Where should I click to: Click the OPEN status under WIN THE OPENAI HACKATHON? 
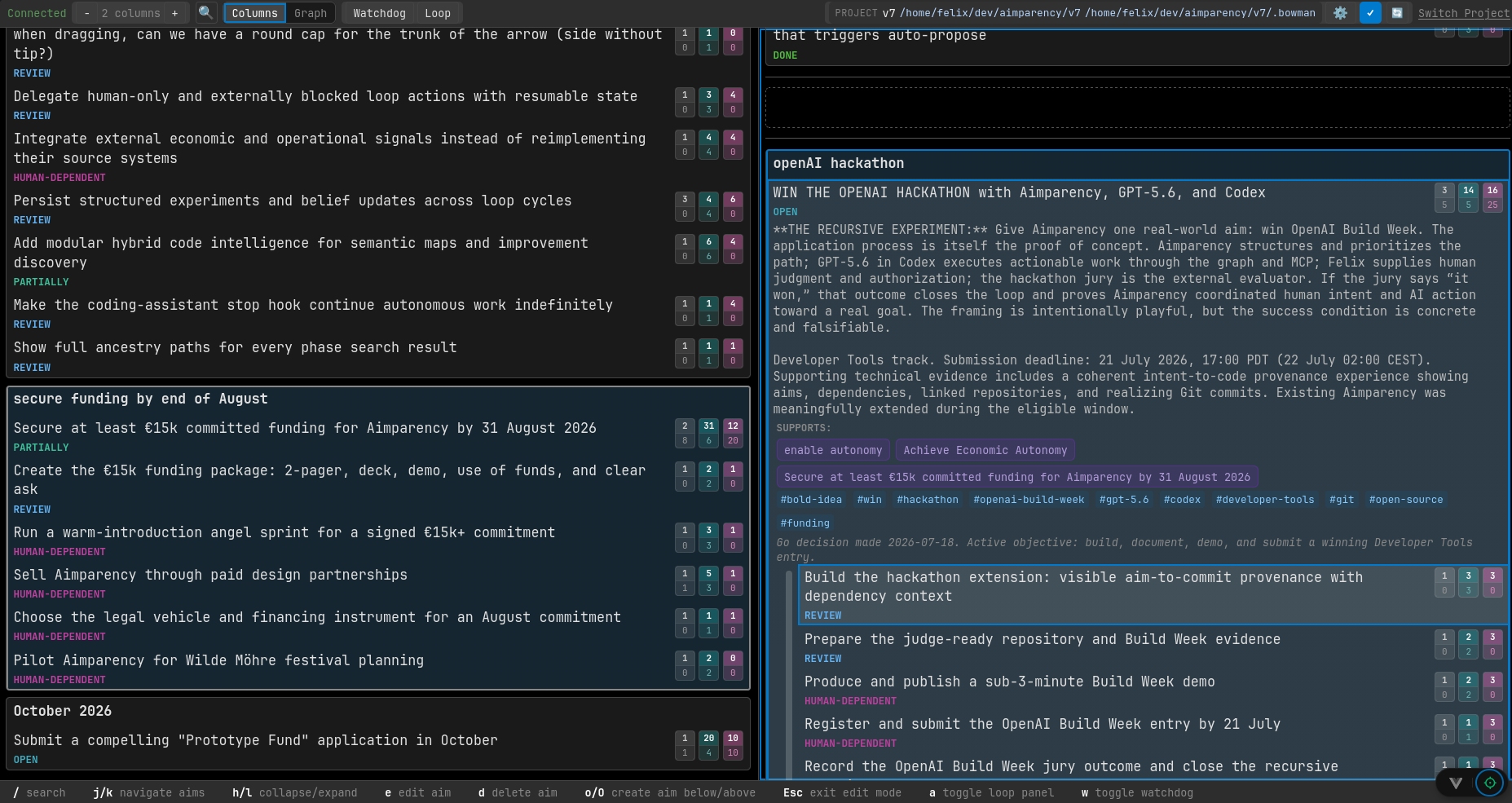(786, 212)
